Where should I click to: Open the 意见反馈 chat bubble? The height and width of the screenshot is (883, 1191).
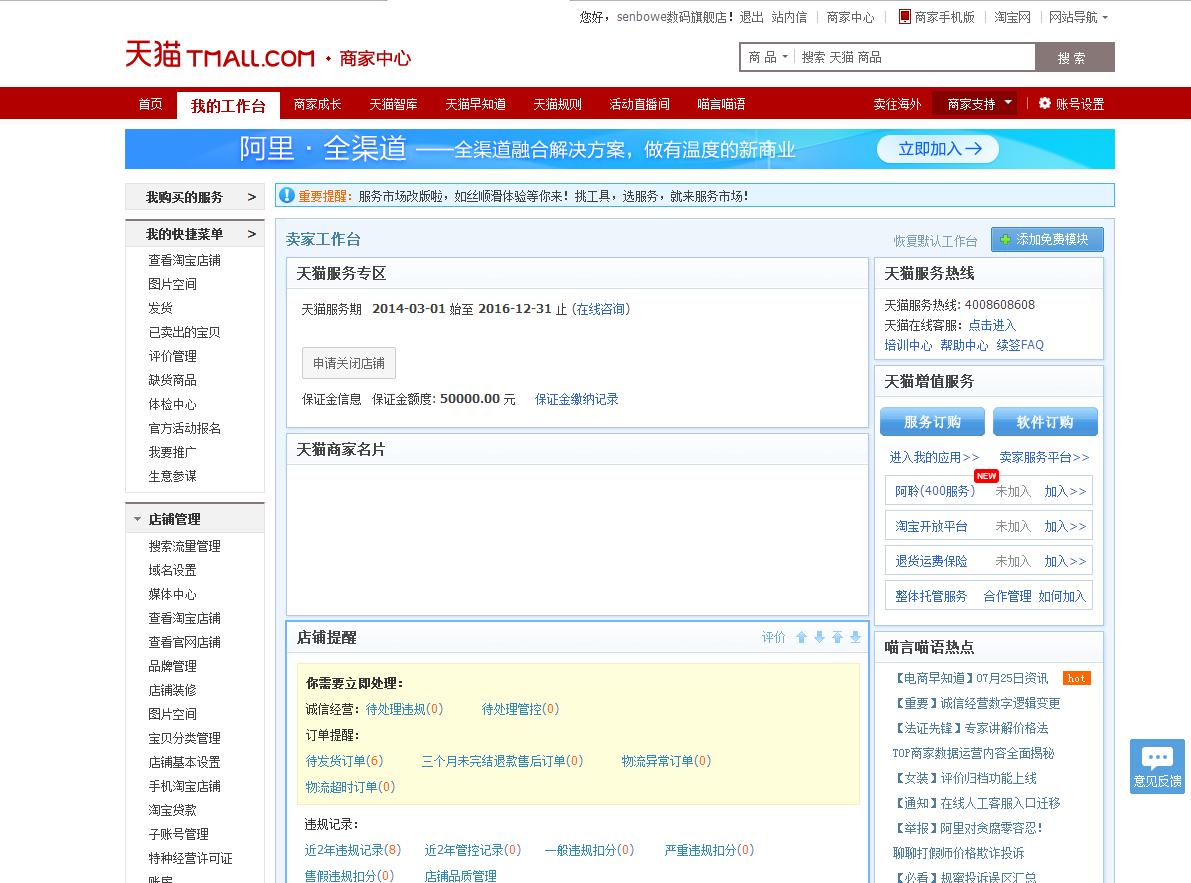click(x=1157, y=766)
